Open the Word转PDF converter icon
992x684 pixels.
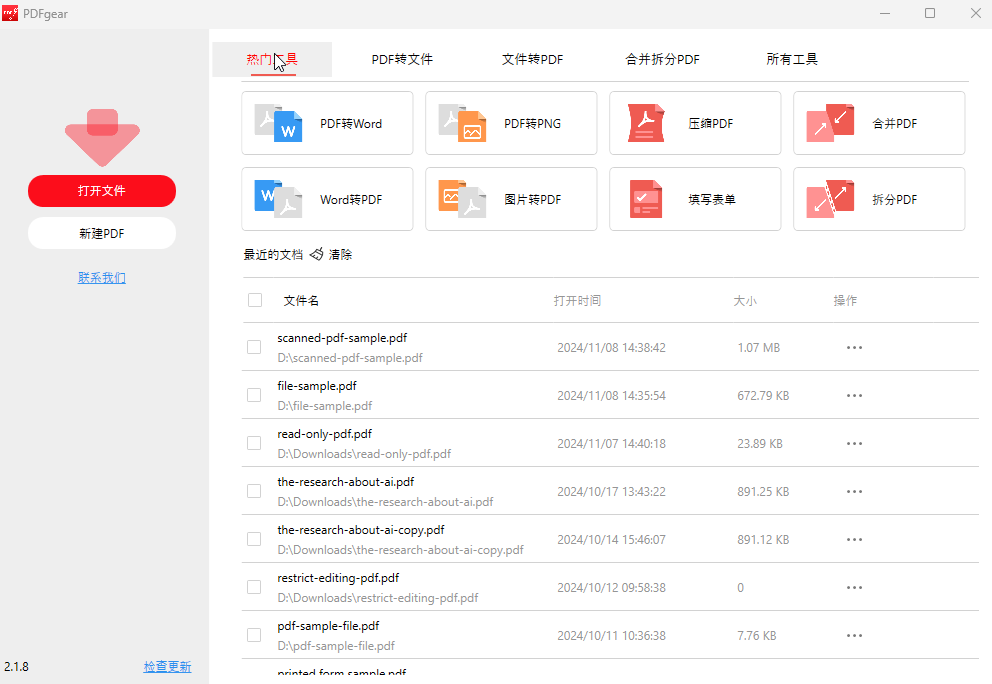coord(278,199)
